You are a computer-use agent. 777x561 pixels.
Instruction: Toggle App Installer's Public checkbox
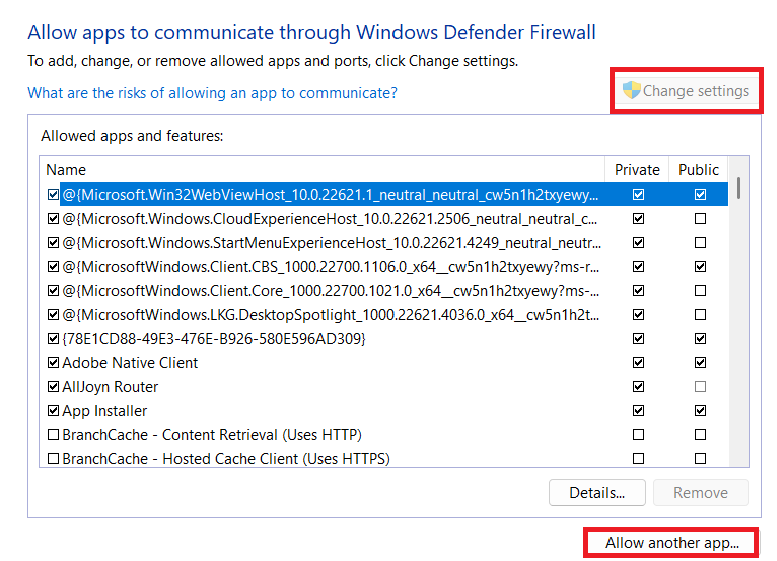700,411
